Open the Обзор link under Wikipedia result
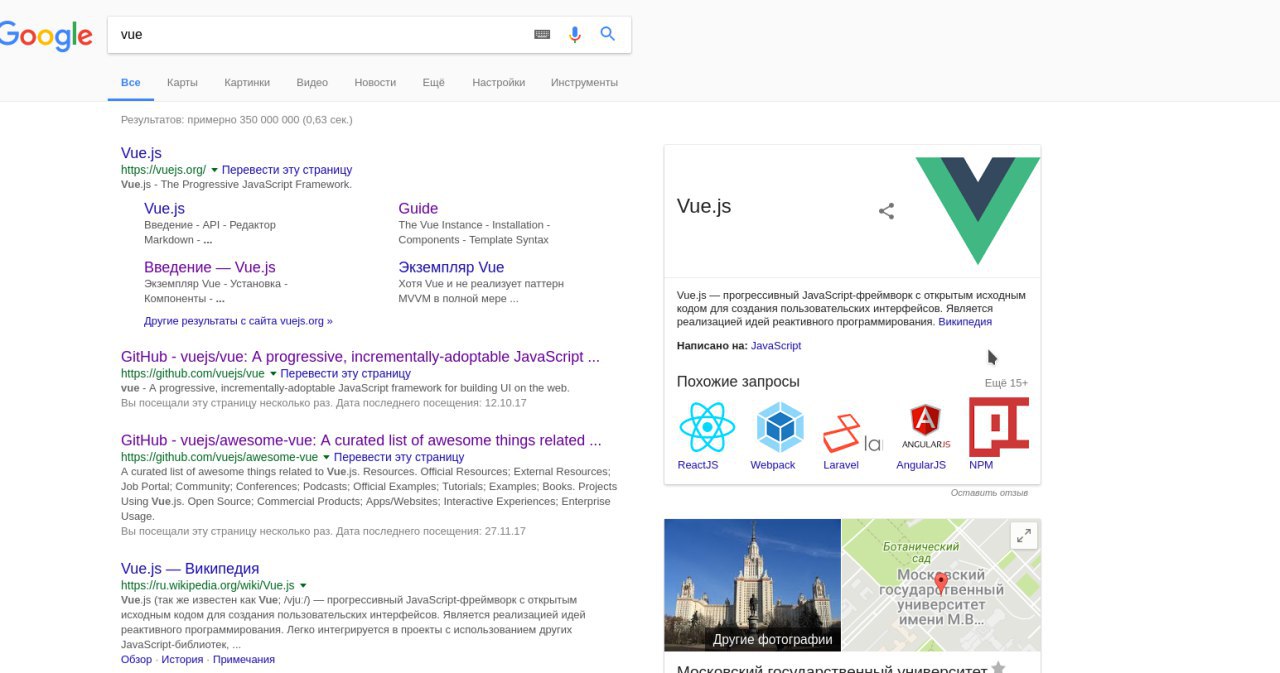The height and width of the screenshot is (673, 1280). coord(136,659)
